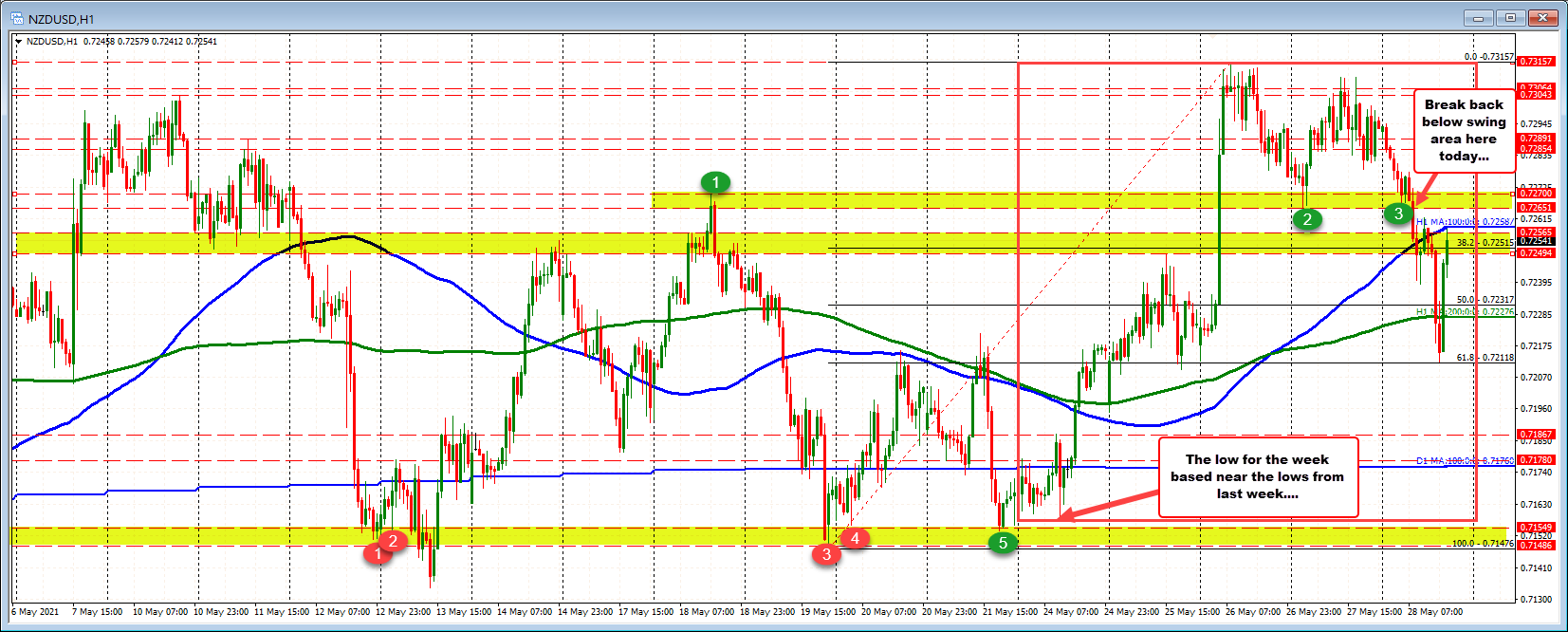Select the green circle marker numbered 5
Screen dimensions: 1568x632
pos(1003,542)
